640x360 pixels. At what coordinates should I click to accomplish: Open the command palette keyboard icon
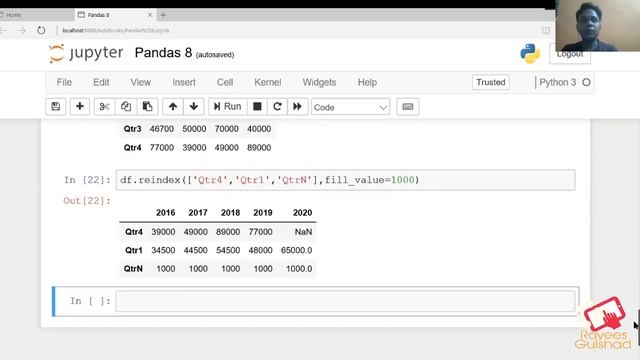pos(408,107)
